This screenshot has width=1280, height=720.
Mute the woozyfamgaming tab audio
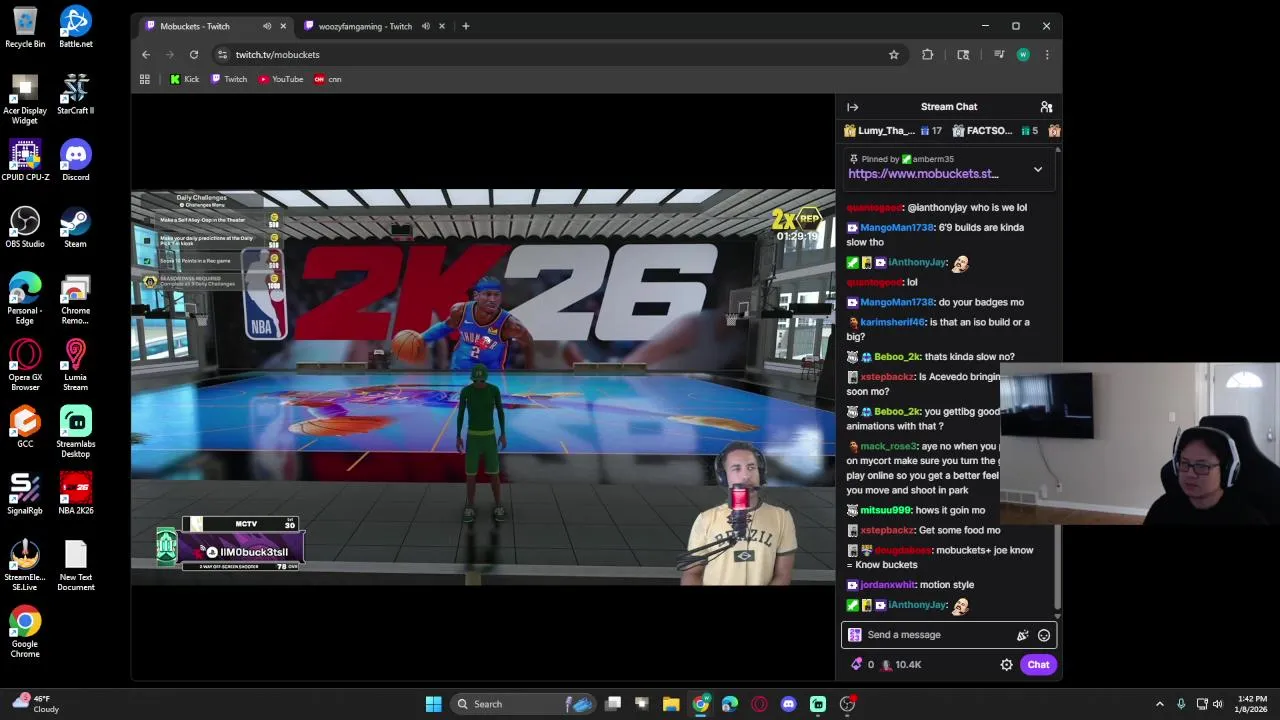pyautogui.click(x=426, y=26)
